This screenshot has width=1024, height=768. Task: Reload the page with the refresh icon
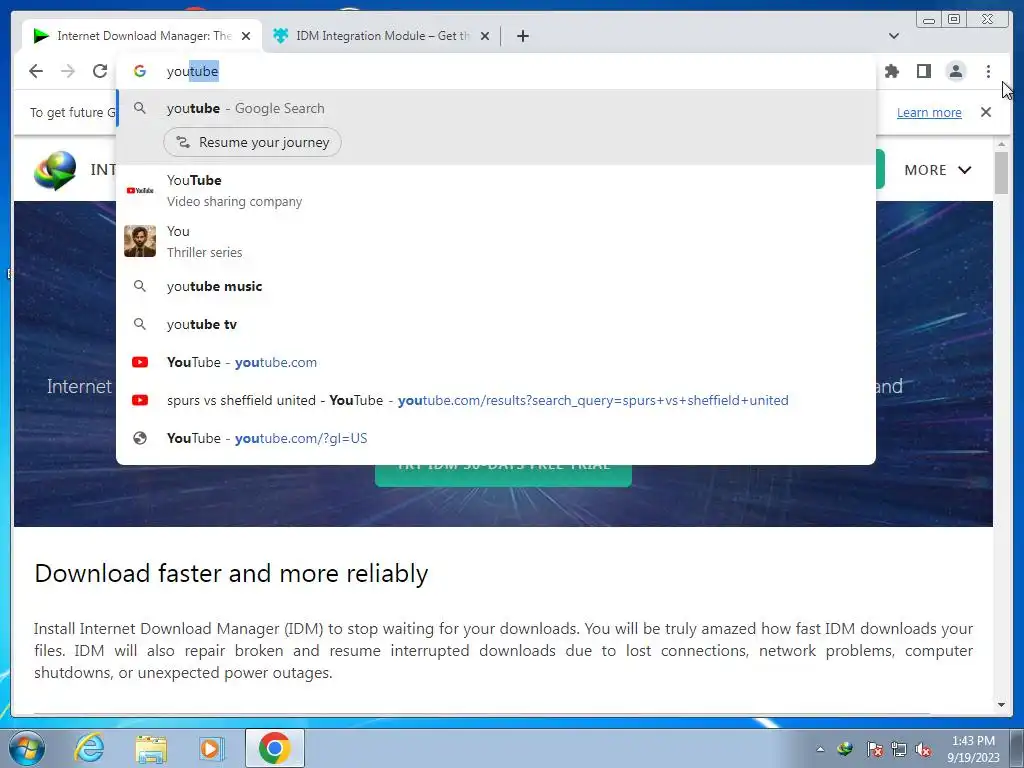[100, 71]
